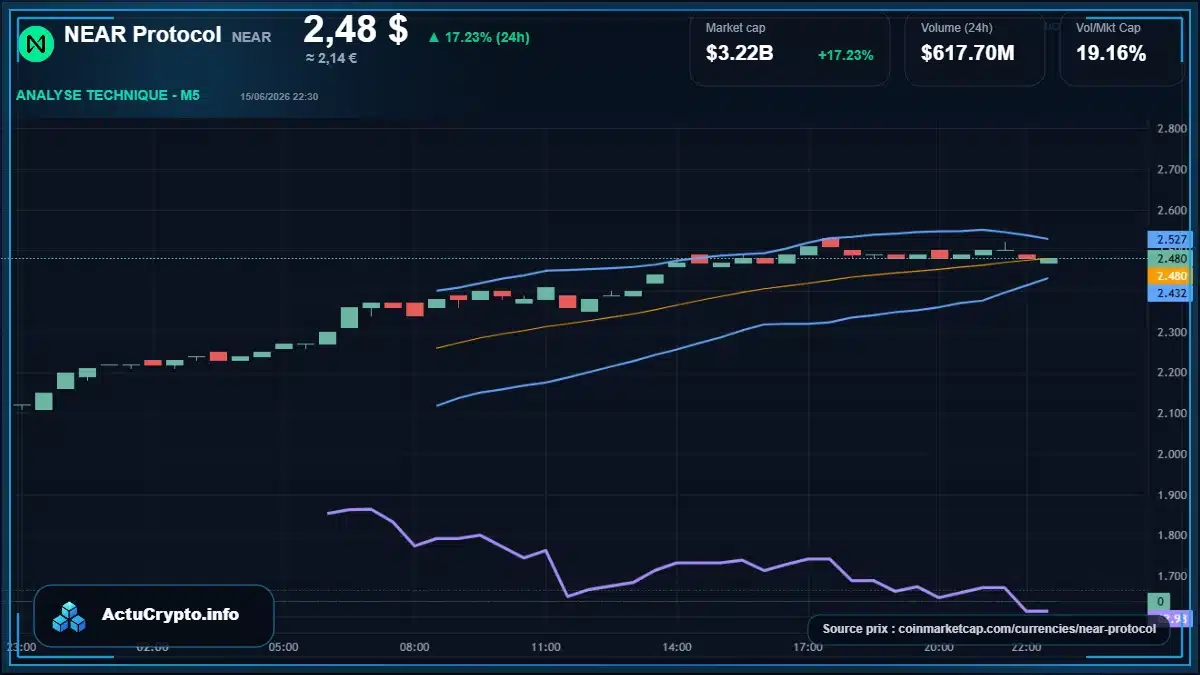
Task: Click the 2.800 price axis label
Action: click(1170, 129)
